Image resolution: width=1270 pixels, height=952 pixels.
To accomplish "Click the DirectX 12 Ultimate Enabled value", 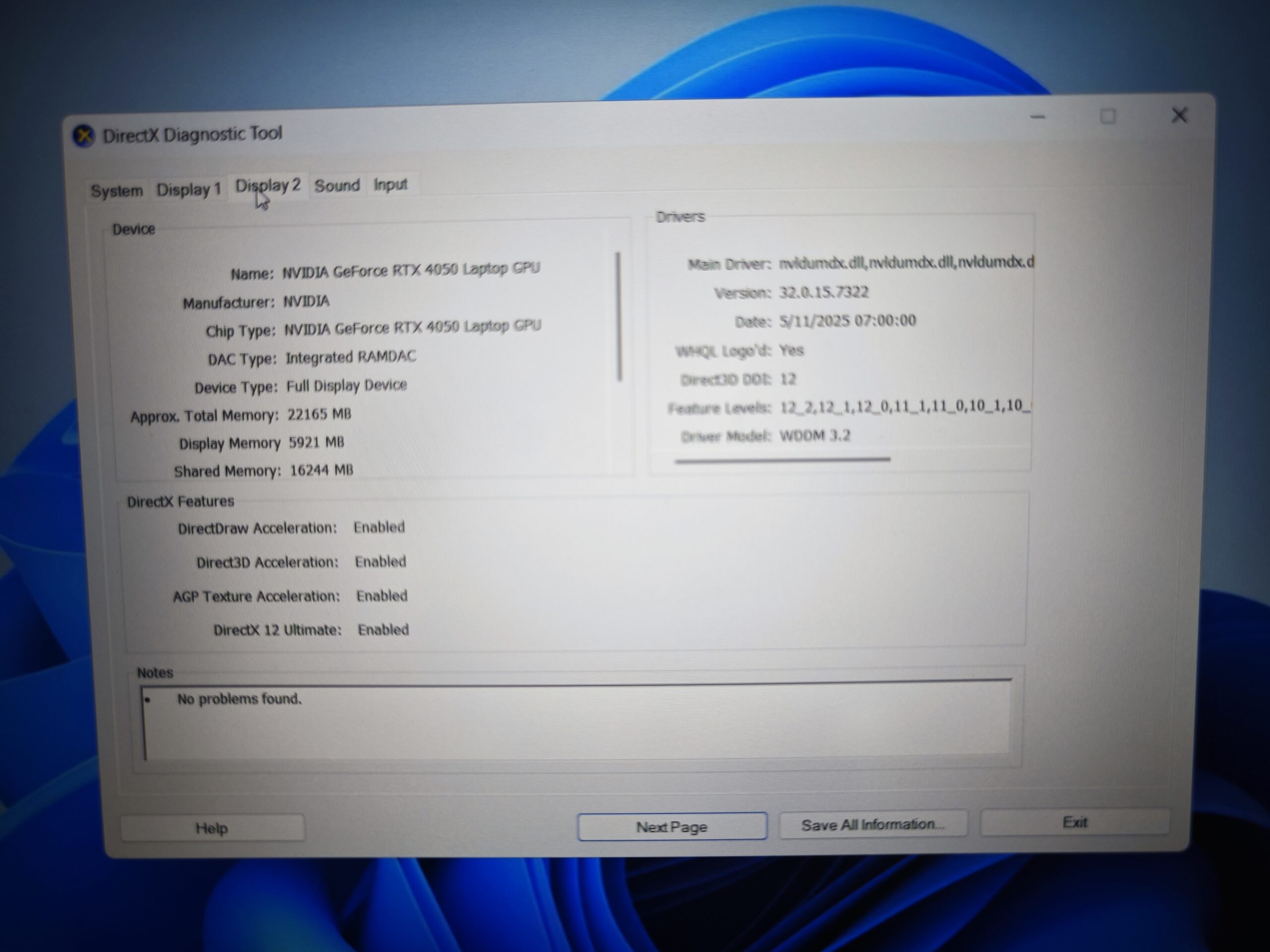I will (383, 630).
